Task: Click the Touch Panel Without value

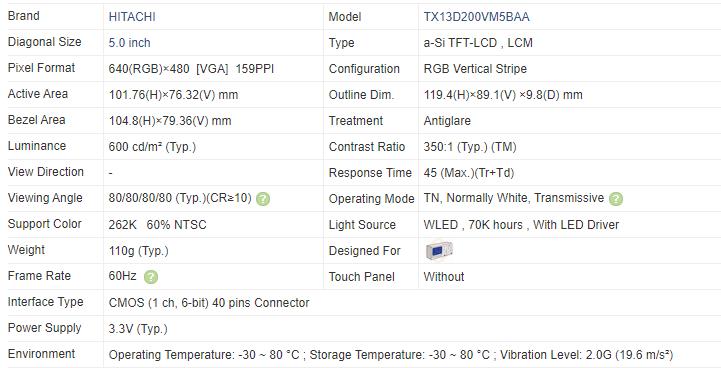Action: (444, 277)
